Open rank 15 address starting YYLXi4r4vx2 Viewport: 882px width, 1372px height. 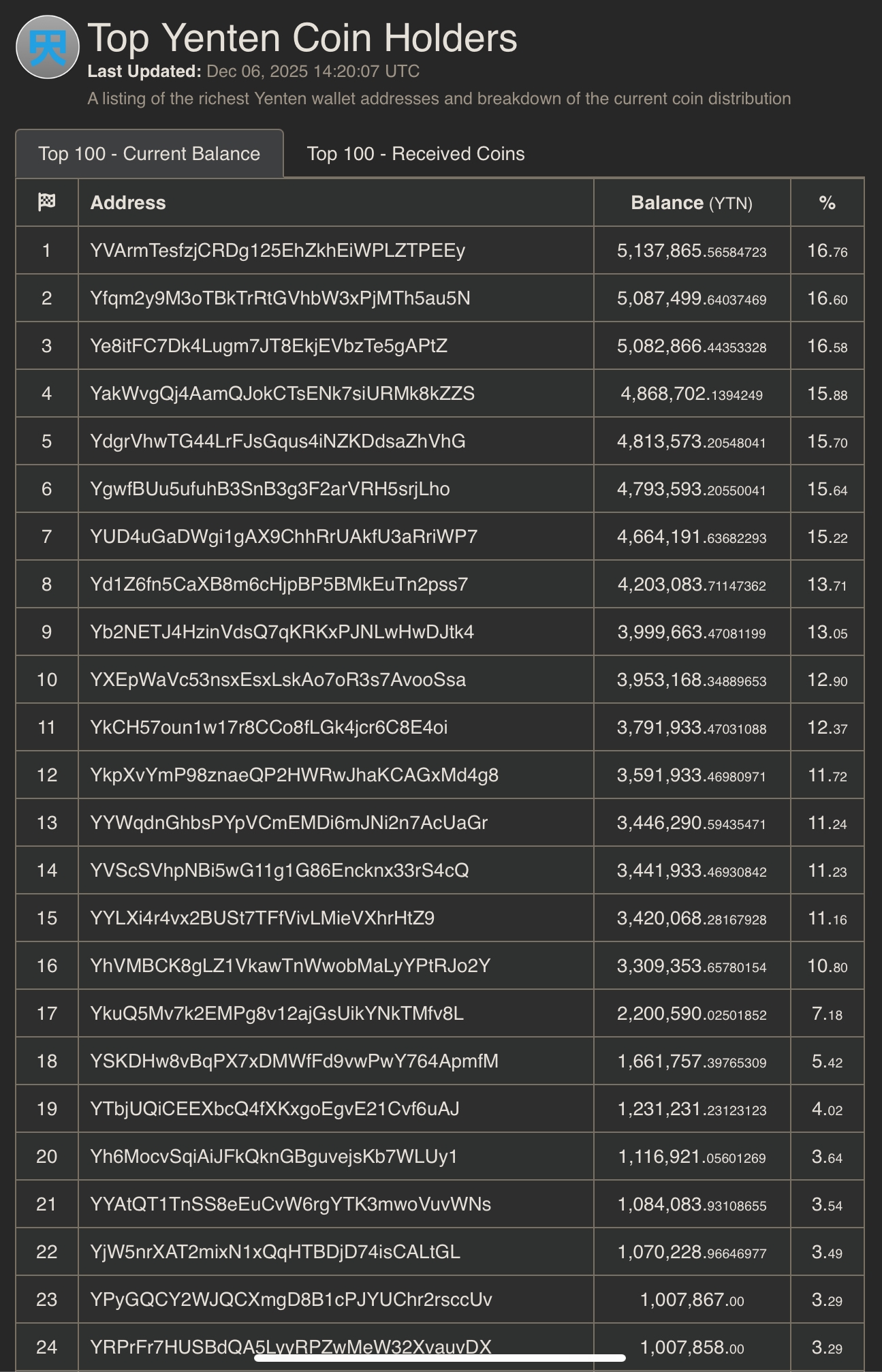(x=262, y=918)
